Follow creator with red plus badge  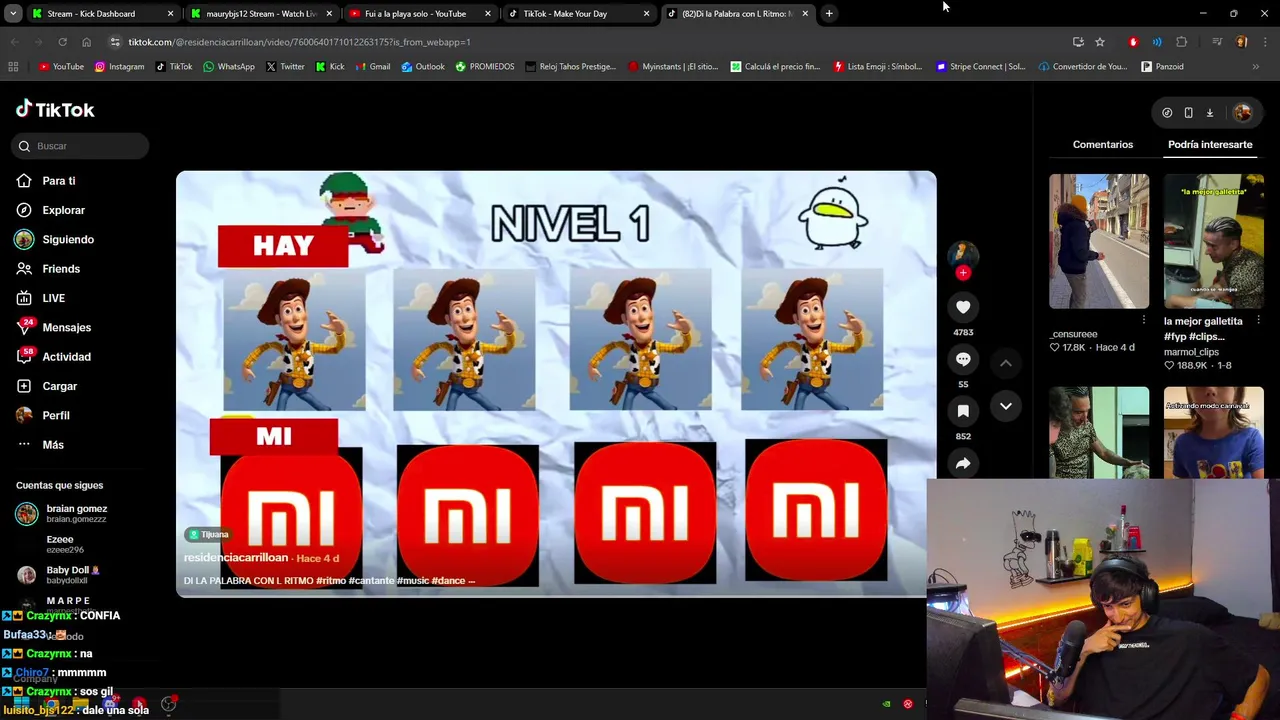963,273
